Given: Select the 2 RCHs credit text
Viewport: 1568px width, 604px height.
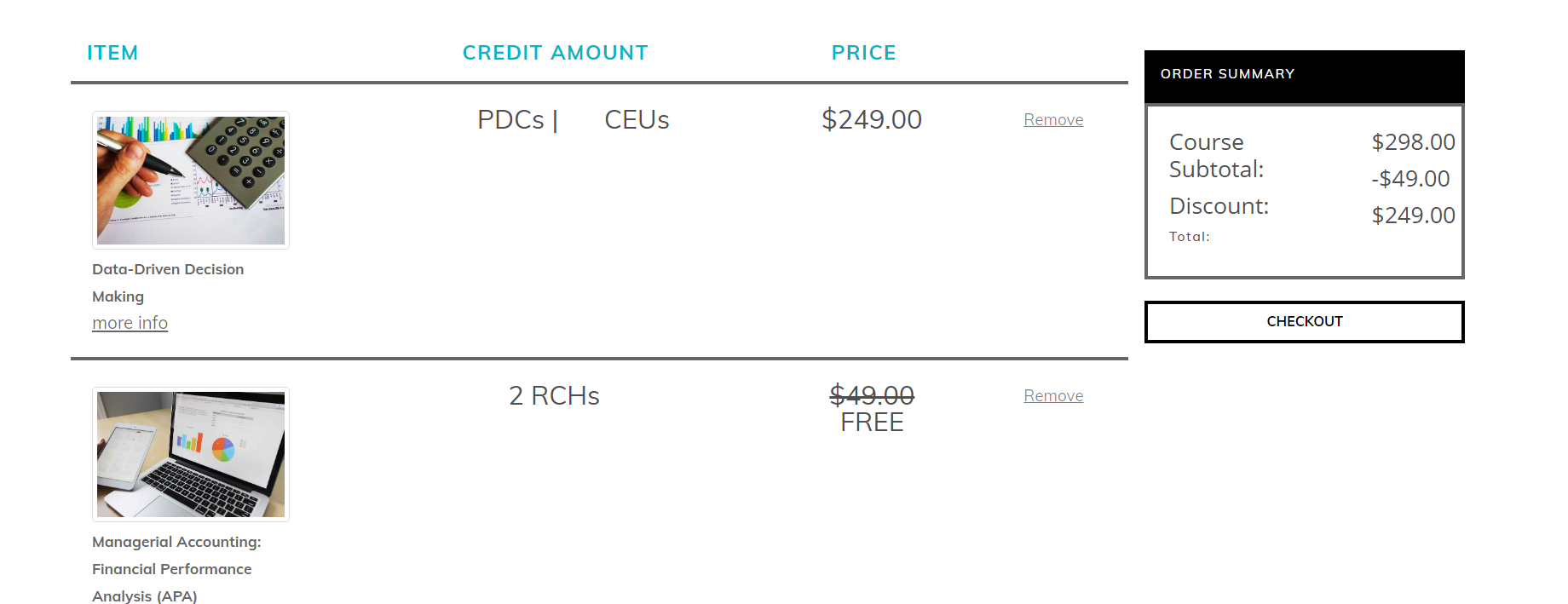Looking at the screenshot, I should (554, 396).
